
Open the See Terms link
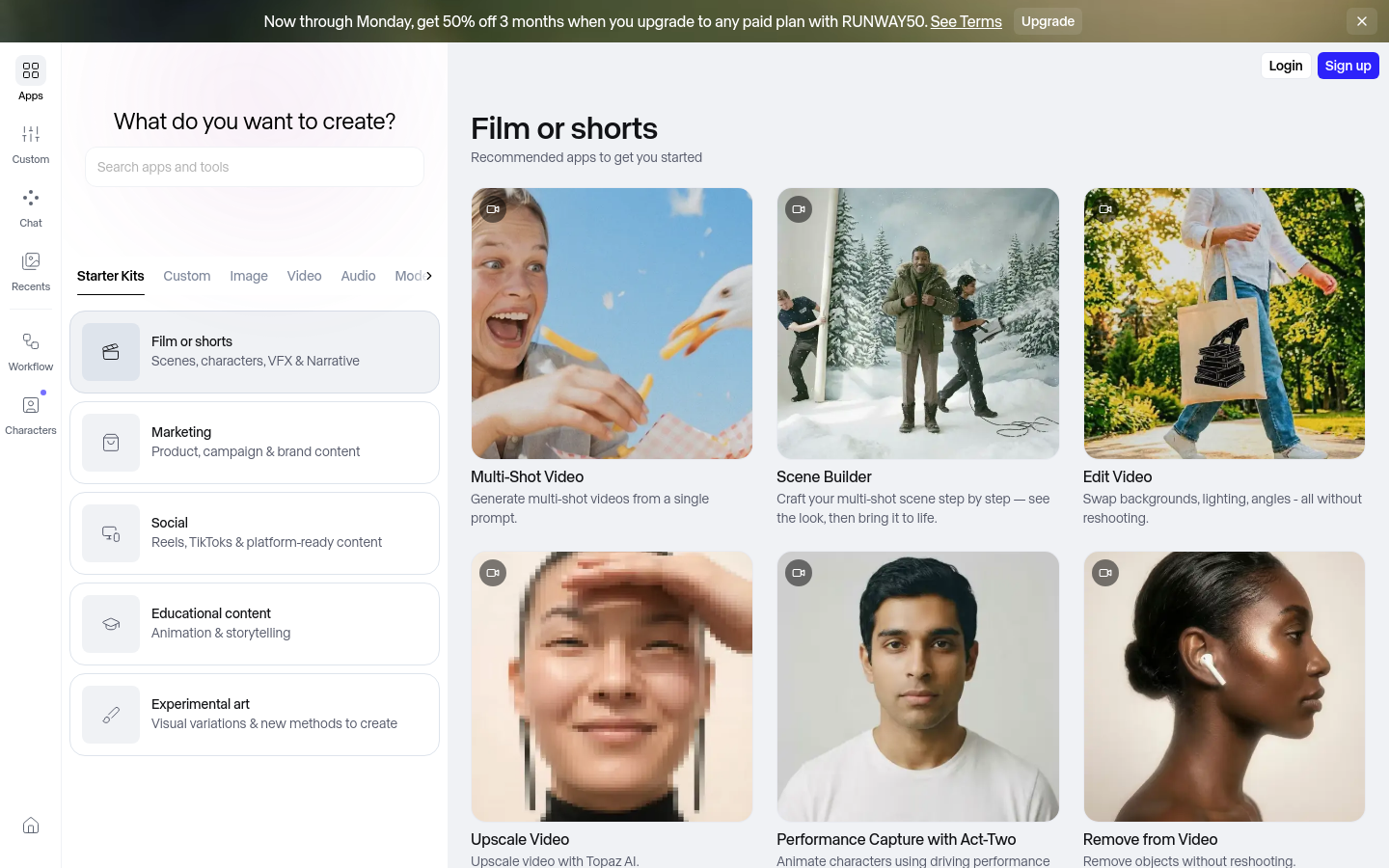(x=966, y=21)
